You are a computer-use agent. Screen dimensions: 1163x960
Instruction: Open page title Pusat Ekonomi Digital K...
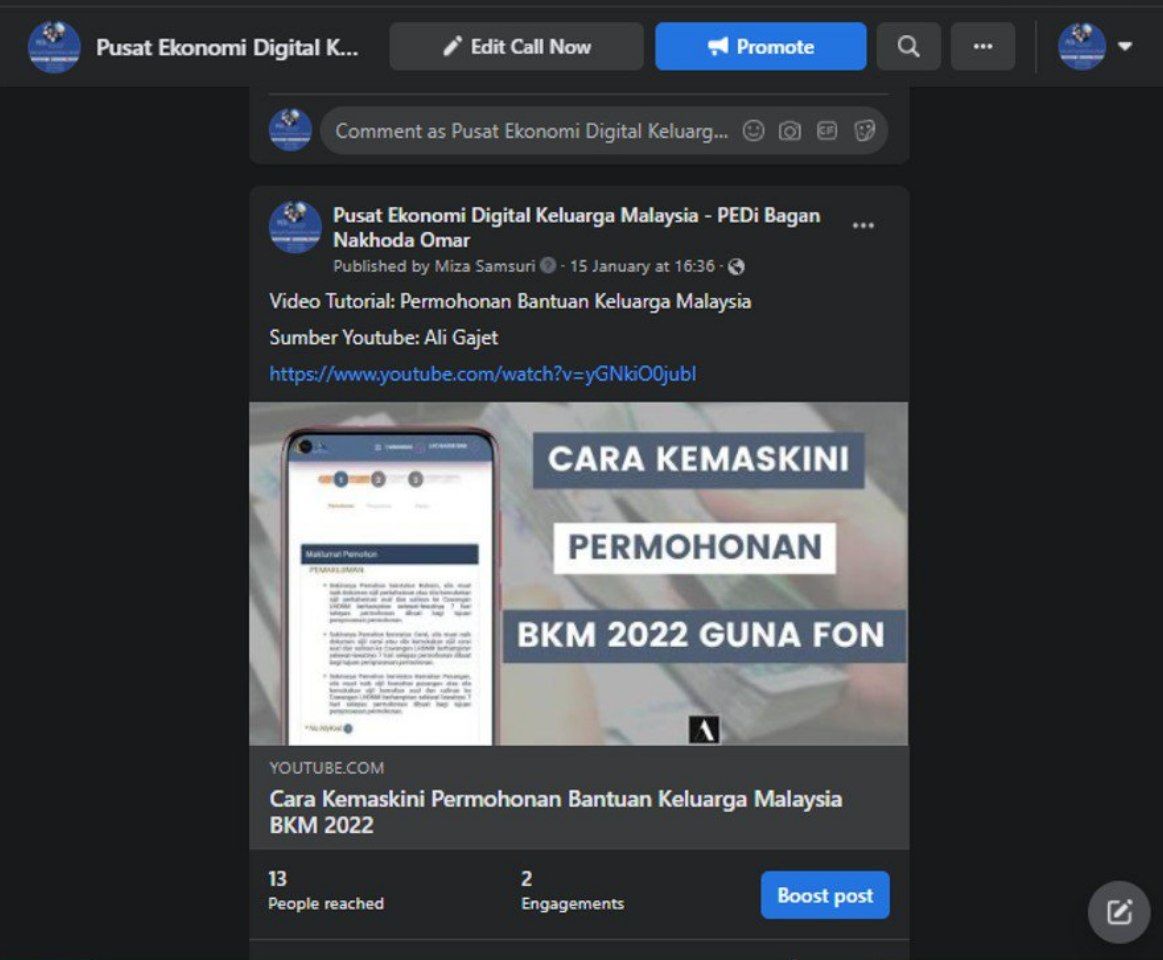click(227, 47)
